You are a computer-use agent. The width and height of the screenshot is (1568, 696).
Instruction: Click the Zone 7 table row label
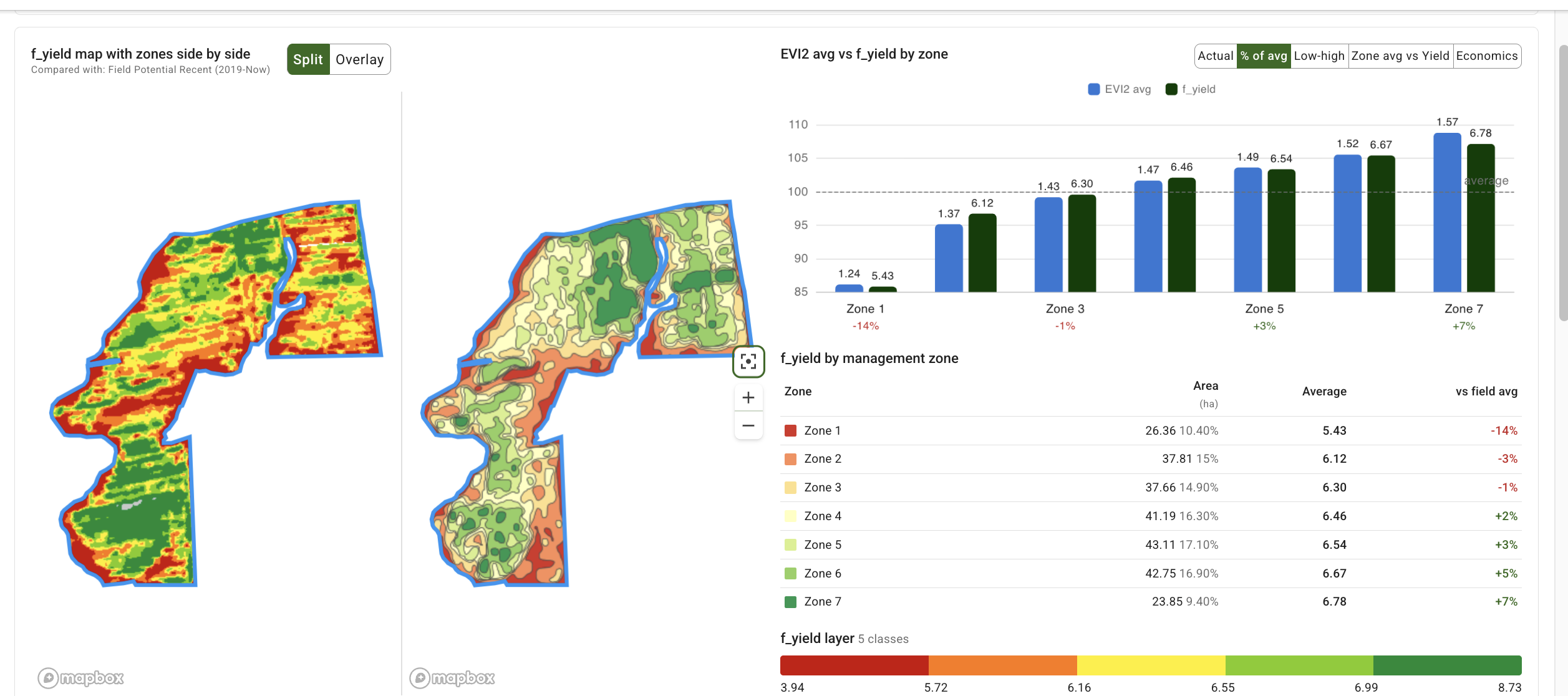tap(823, 602)
